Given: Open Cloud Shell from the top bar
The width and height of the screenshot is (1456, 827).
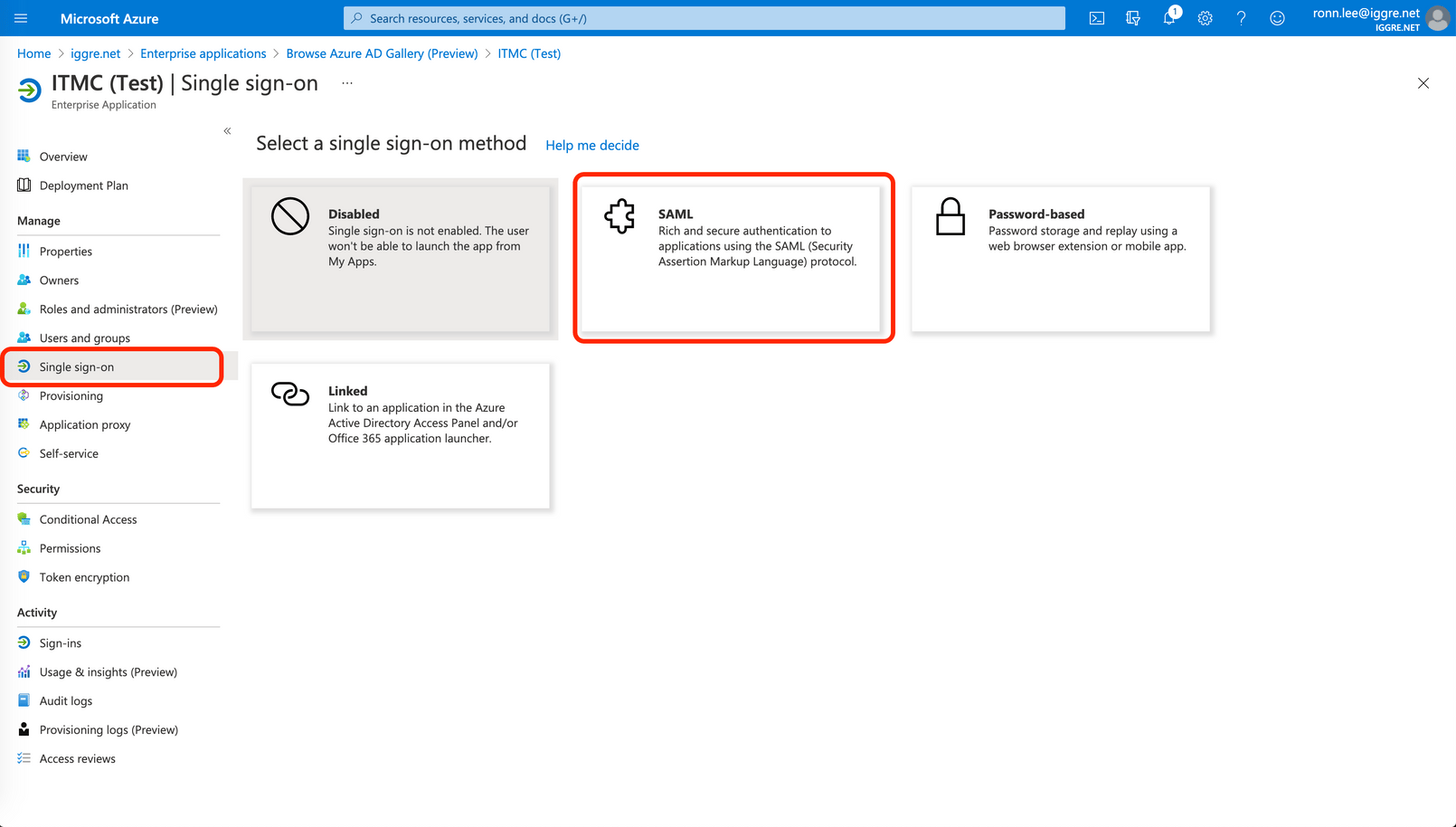Looking at the screenshot, I should pos(1097,18).
